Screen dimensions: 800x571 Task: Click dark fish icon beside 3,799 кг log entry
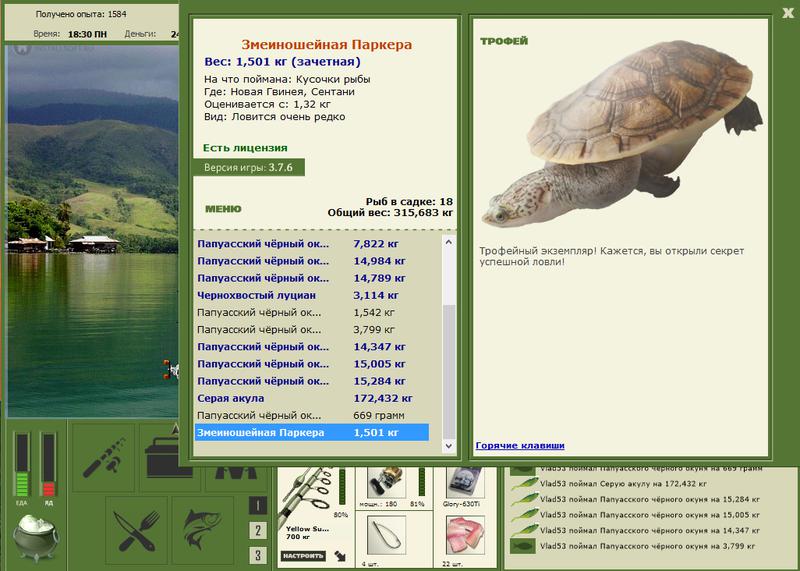(x=523, y=546)
